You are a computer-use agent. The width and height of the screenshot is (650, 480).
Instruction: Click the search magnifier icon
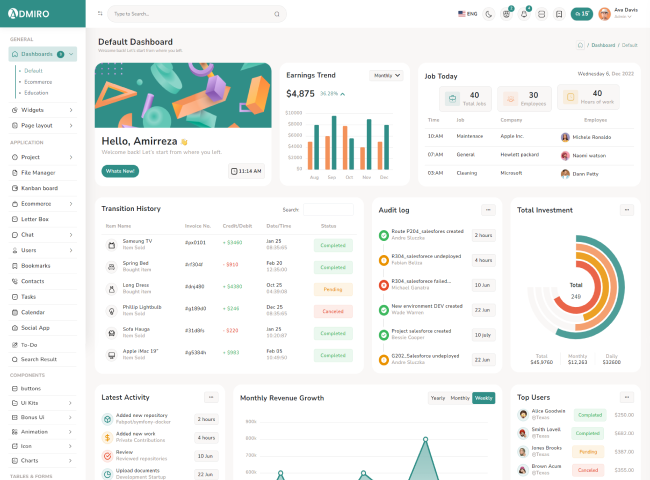click(x=277, y=14)
